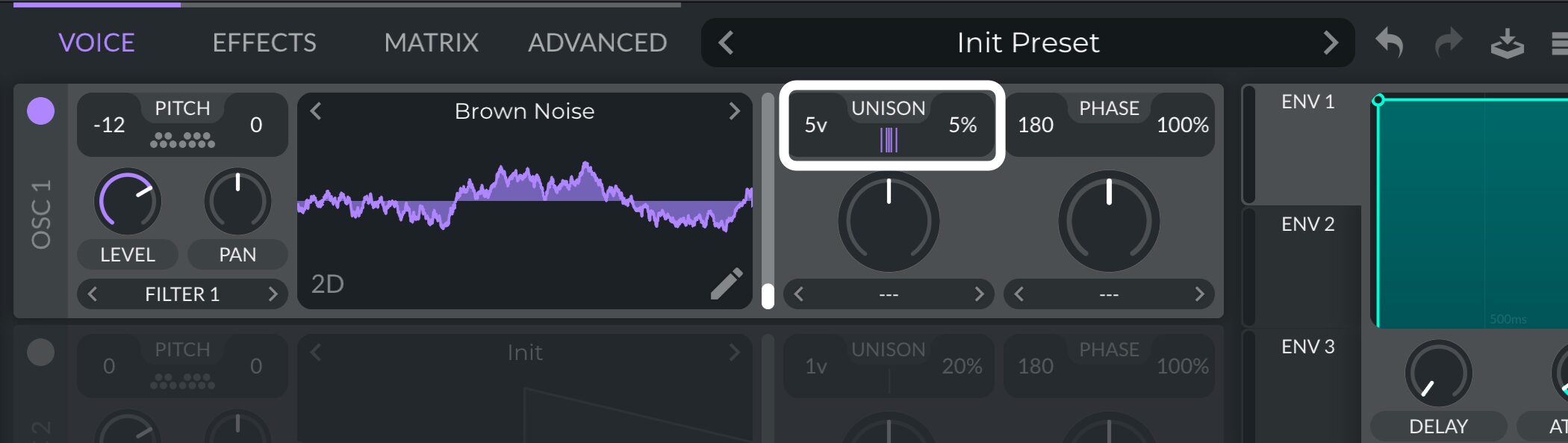Open the Brown Noise wavetable selector
Viewport: 1568px width, 443px height.
pos(524,111)
